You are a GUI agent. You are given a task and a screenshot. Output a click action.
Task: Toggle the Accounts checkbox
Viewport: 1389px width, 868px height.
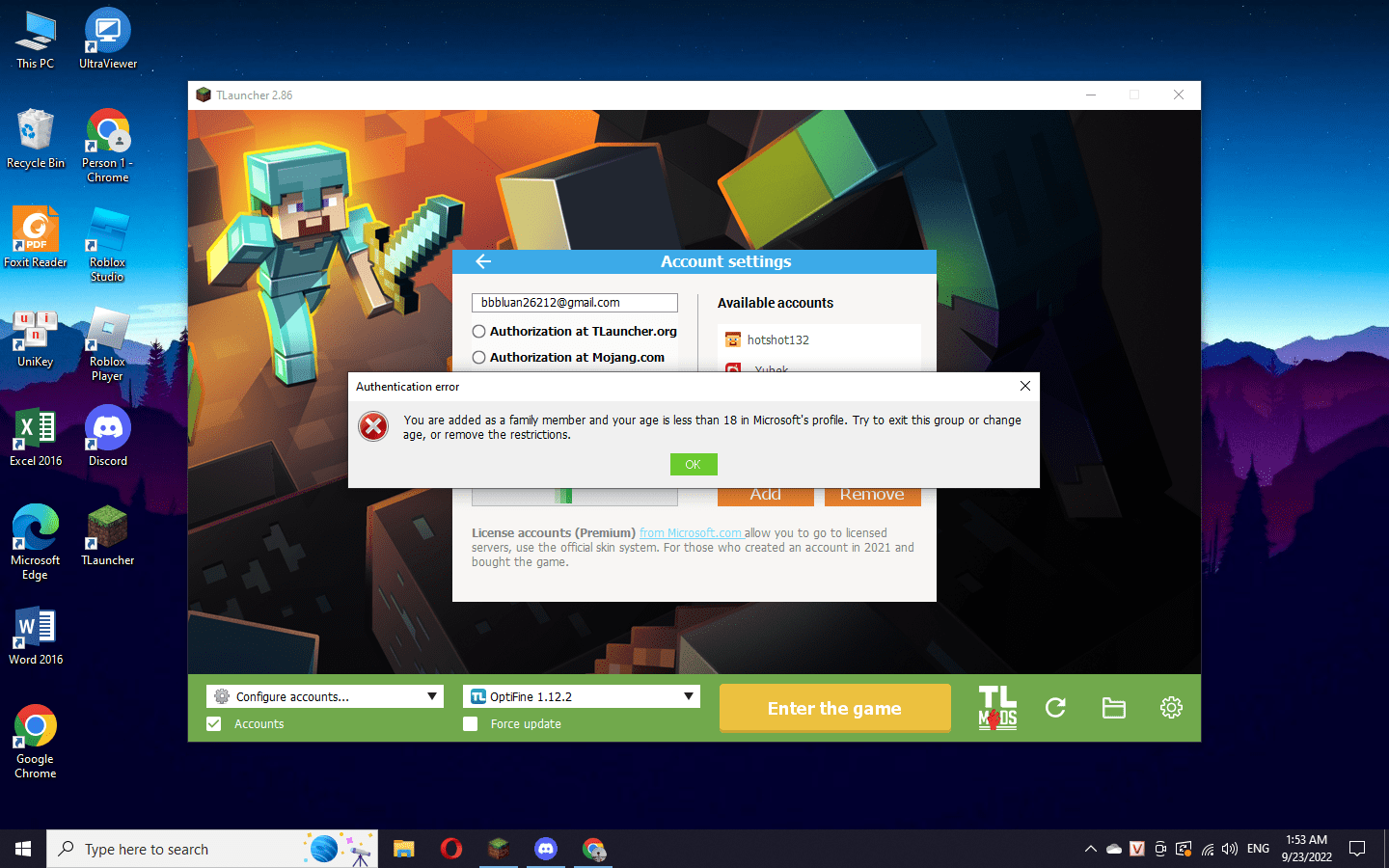point(214,724)
